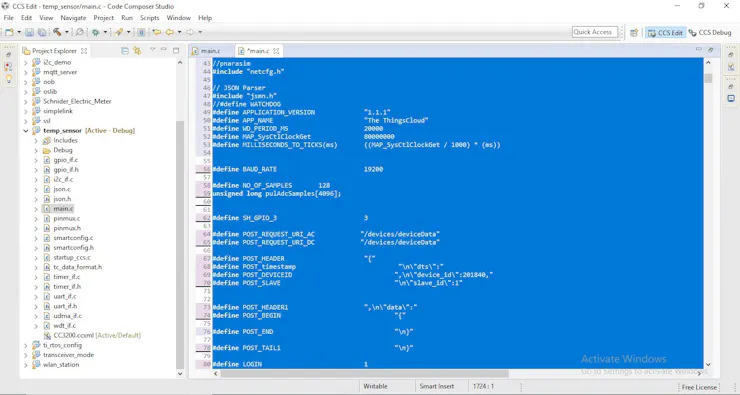Click the Smart Insert status field

(437, 387)
